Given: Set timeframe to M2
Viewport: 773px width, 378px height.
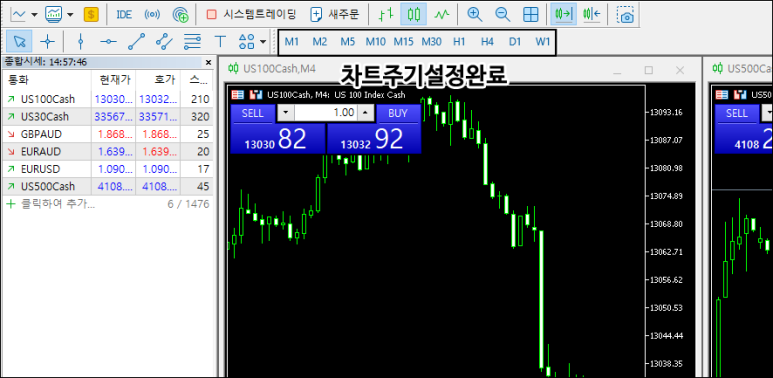Looking at the screenshot, I should (x=319, y=42).
